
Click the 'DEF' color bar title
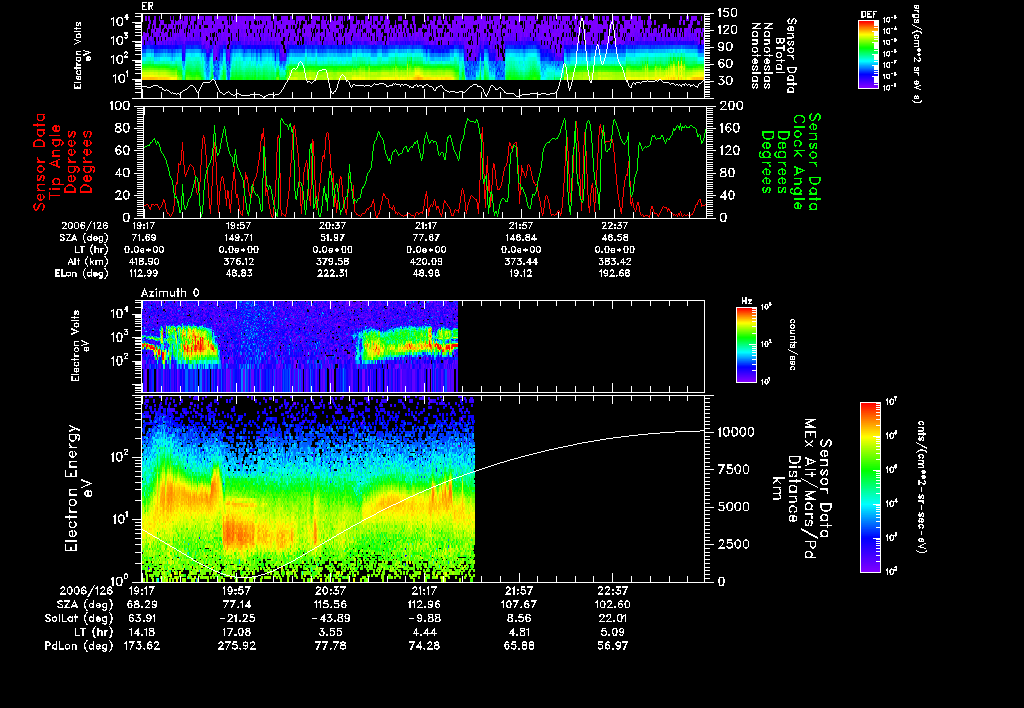click(868, 14)
